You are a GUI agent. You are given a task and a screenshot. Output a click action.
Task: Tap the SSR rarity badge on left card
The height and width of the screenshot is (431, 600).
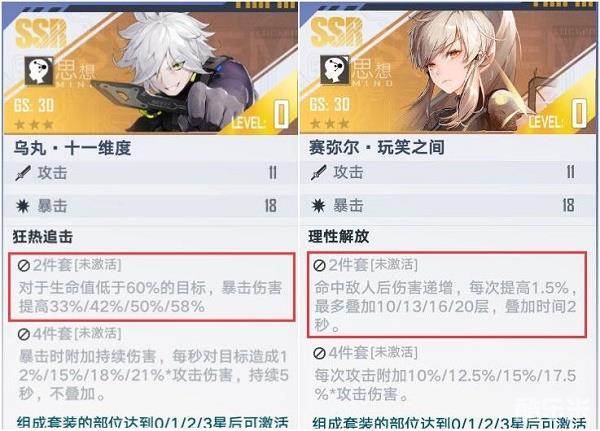coord(41,33)
